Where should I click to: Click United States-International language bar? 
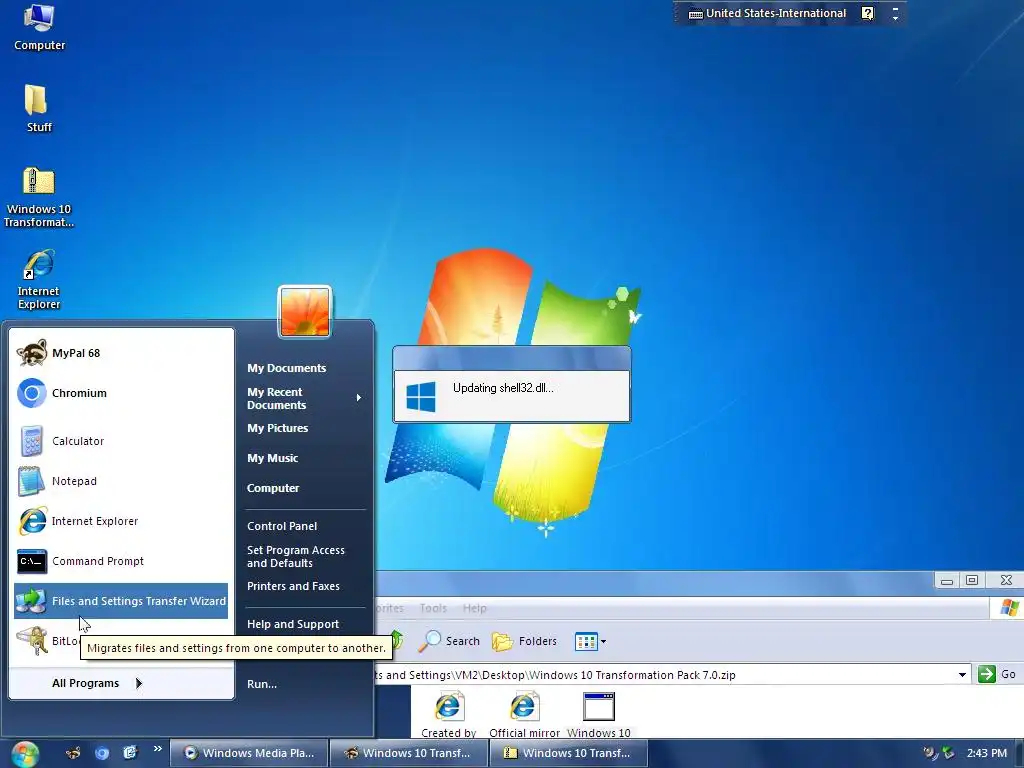768,13
